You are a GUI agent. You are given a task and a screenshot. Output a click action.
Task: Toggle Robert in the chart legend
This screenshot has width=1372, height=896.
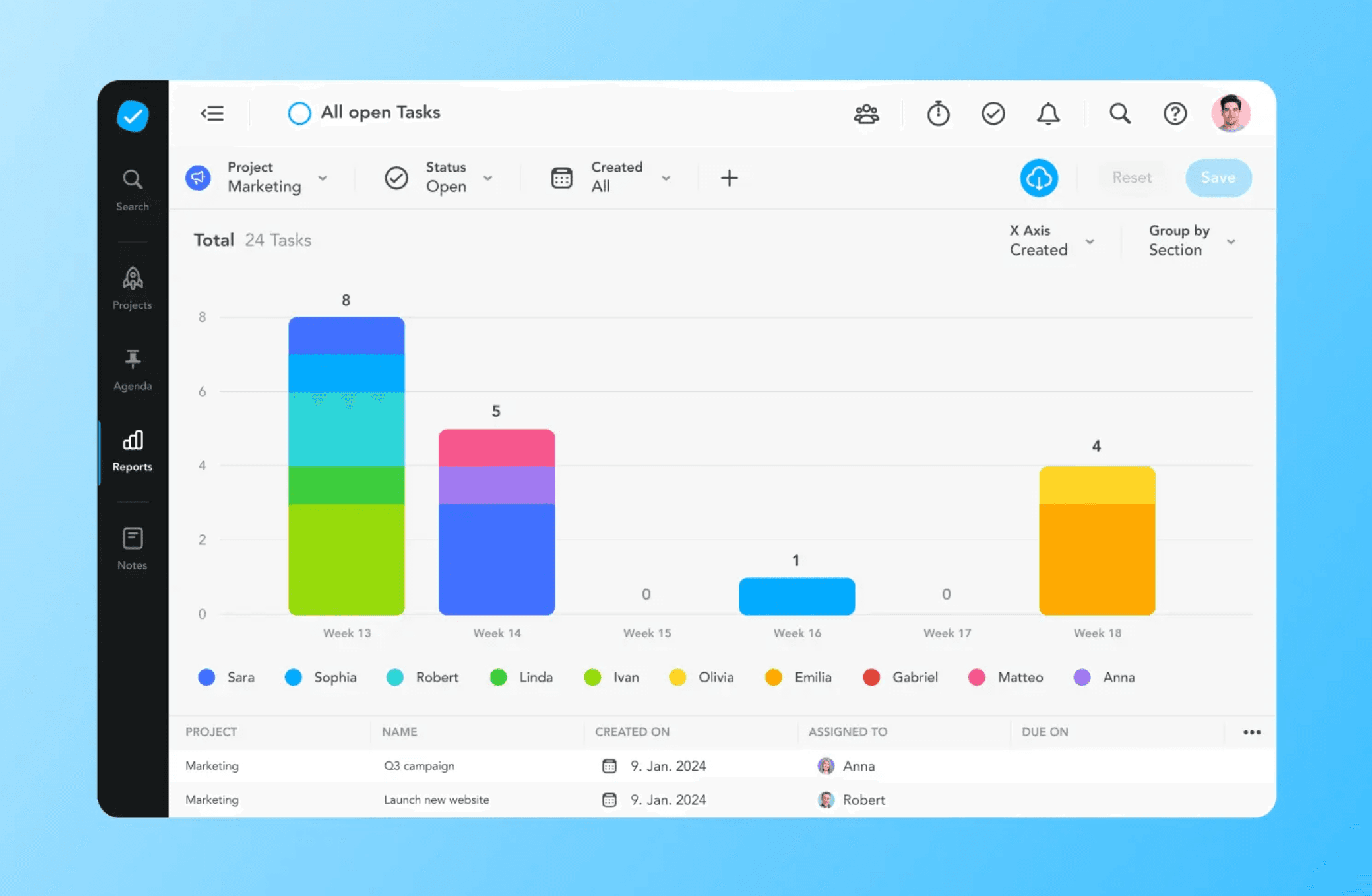[422, 678]
